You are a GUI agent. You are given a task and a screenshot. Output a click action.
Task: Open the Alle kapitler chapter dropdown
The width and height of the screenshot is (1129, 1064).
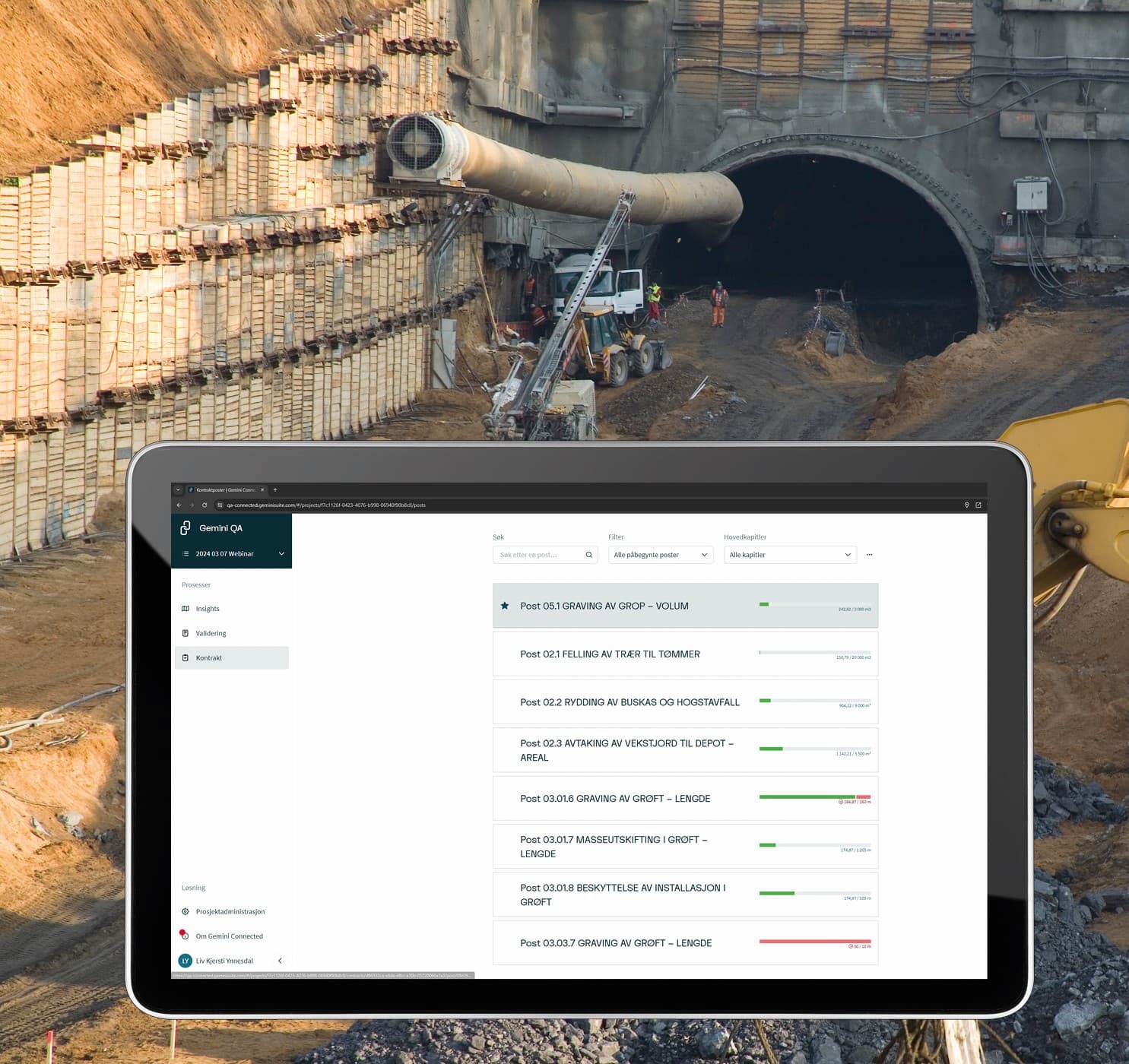[789, 555]
